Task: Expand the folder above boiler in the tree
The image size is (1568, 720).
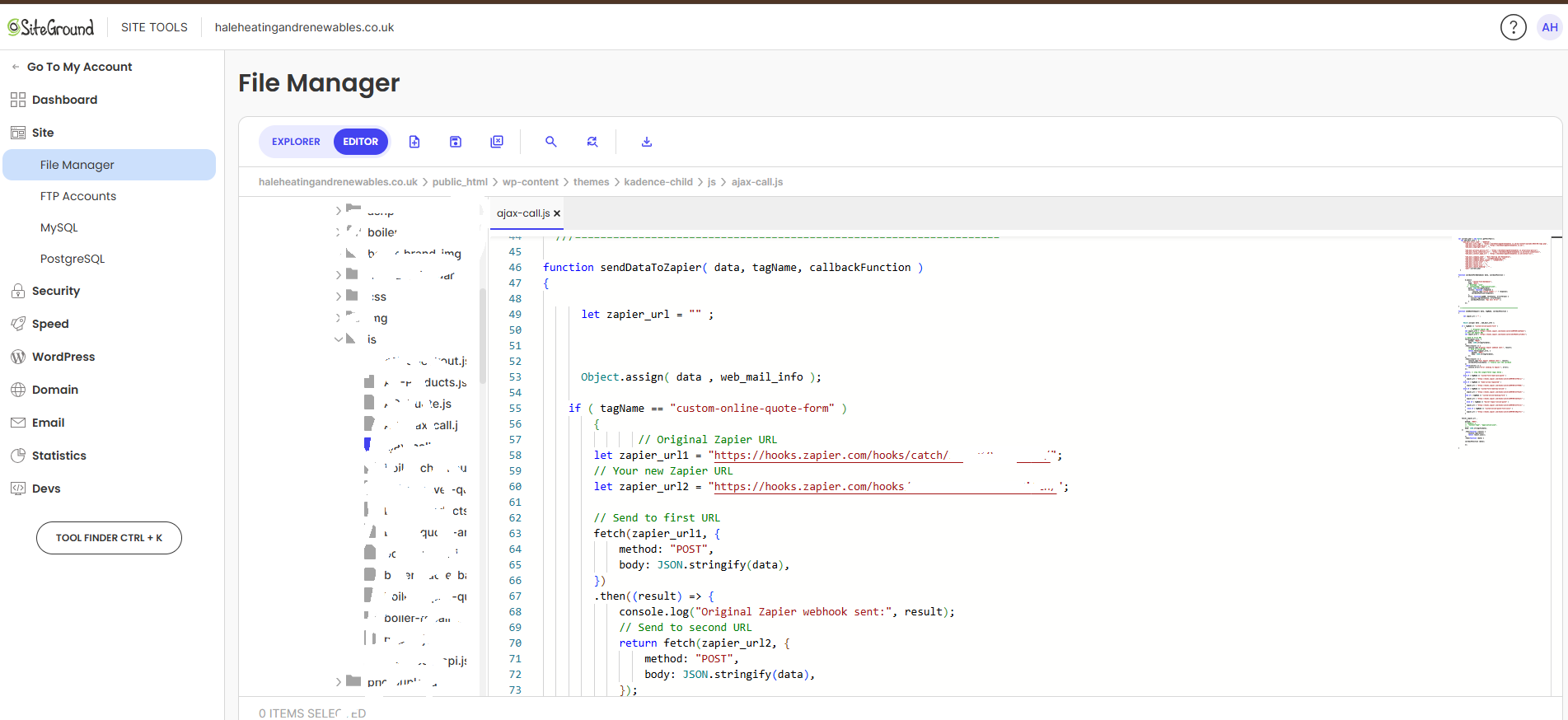Action: [339, 211]
